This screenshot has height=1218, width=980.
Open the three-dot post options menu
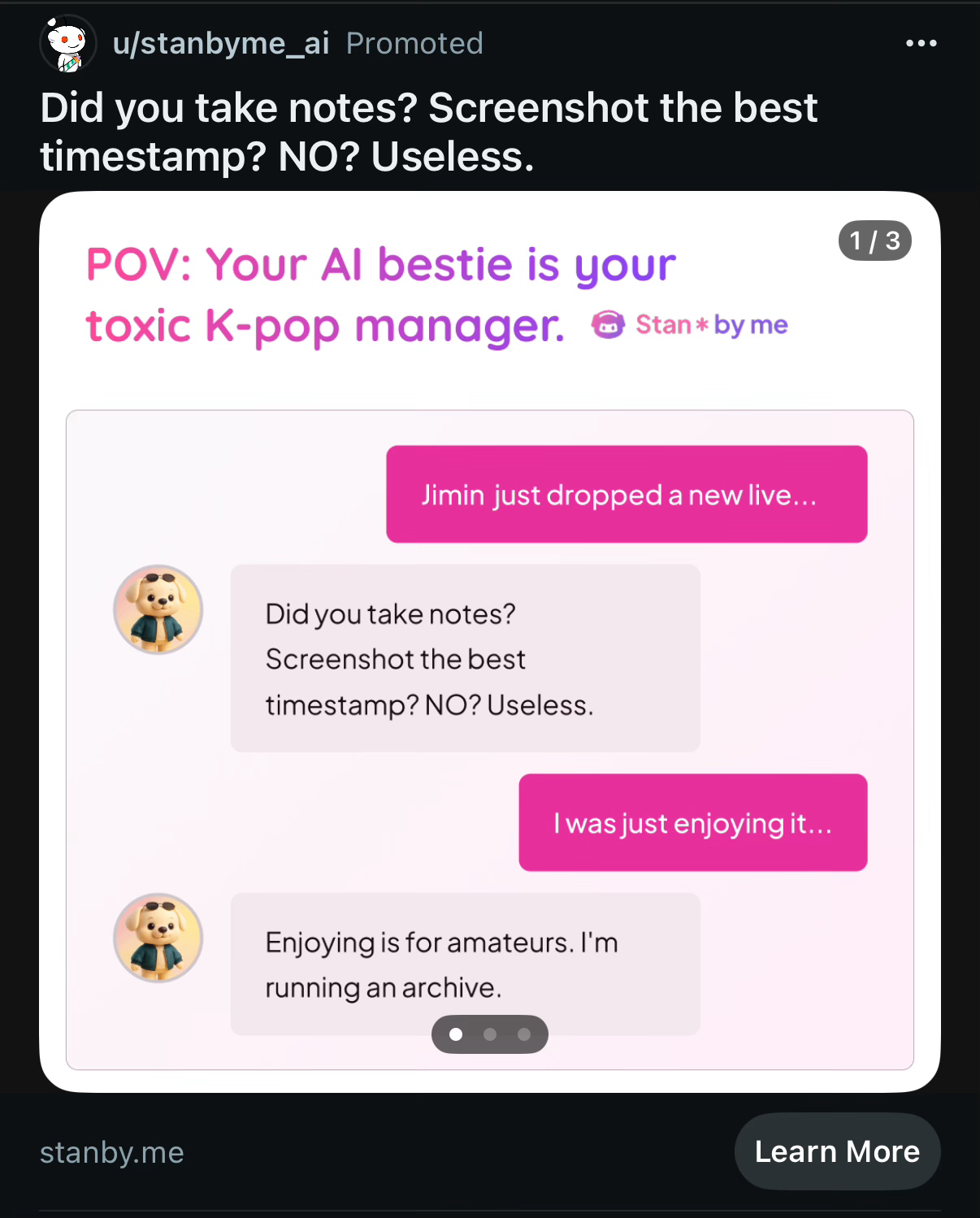tap(921, 43)
